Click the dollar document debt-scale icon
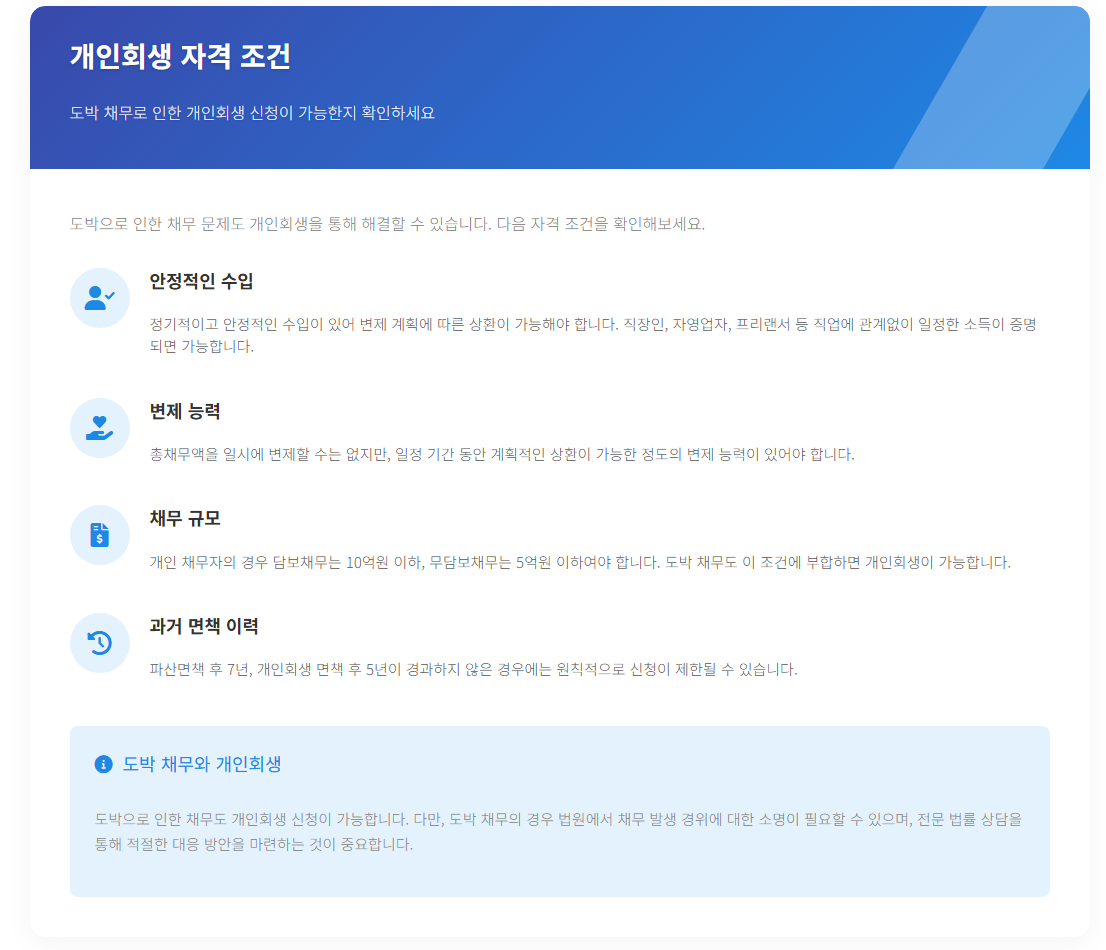Image resolution: width=1106 pixels, height=950 pixels. [99, 535]
